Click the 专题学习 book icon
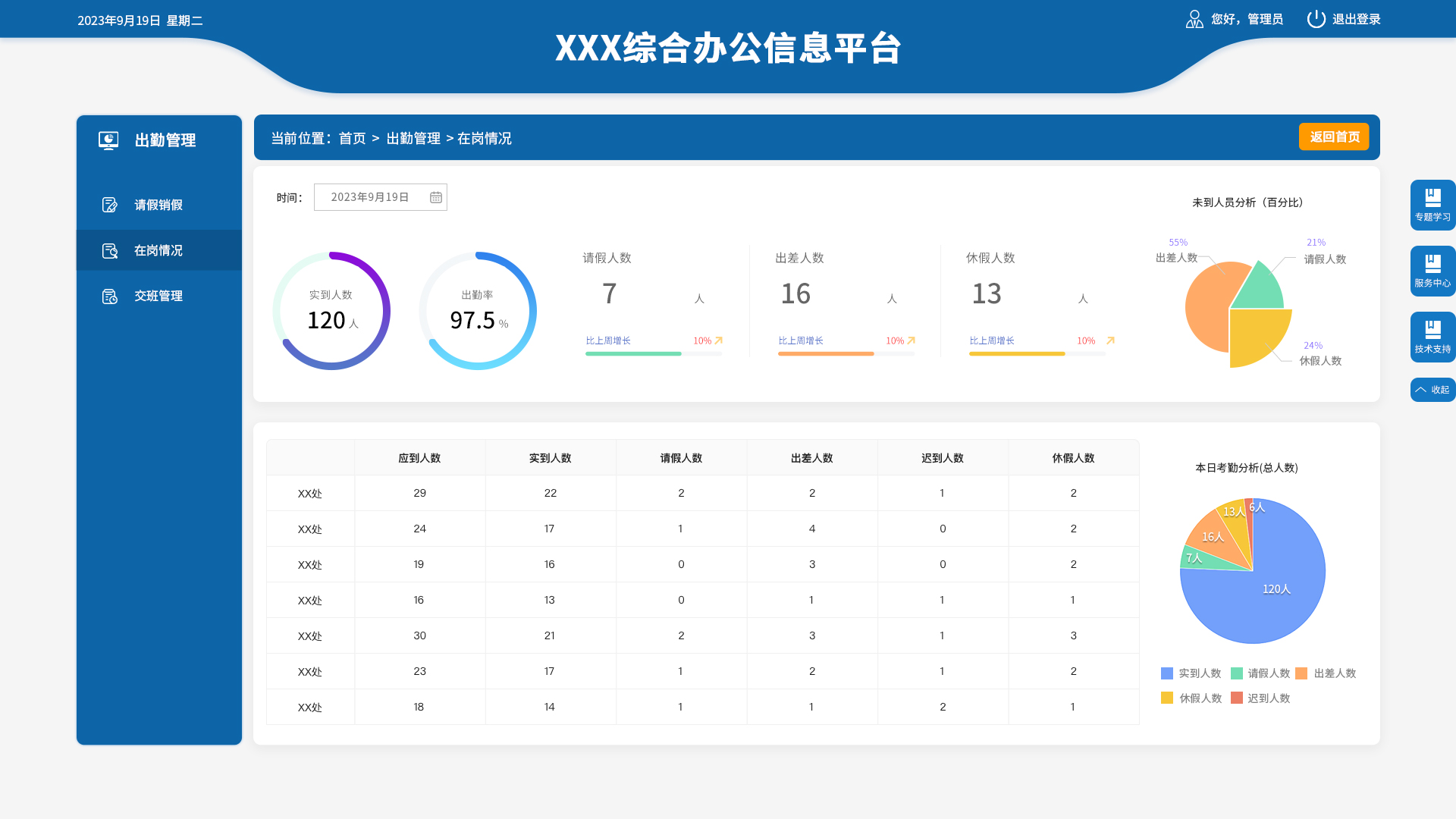Image resolution: width=1456 pixels, height=819 pixels. coord(1432,197)
